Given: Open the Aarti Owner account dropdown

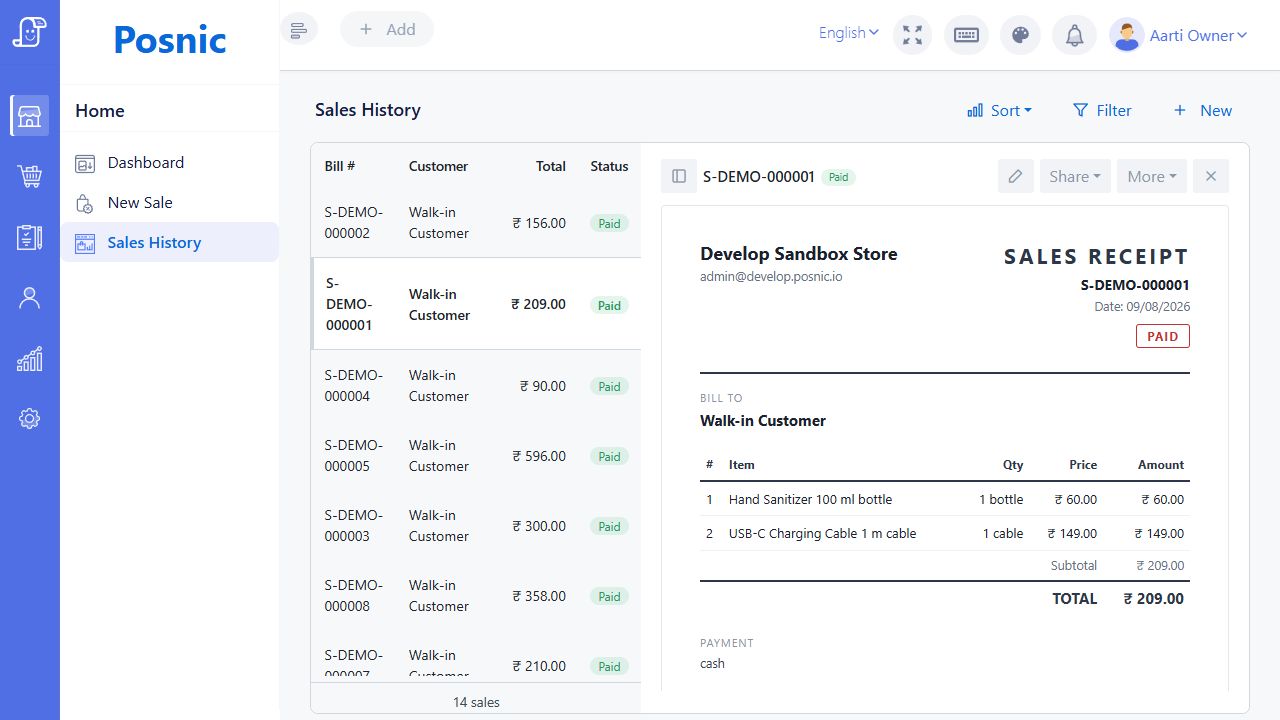Looking at the screenshot, I should click(1198, 35).
